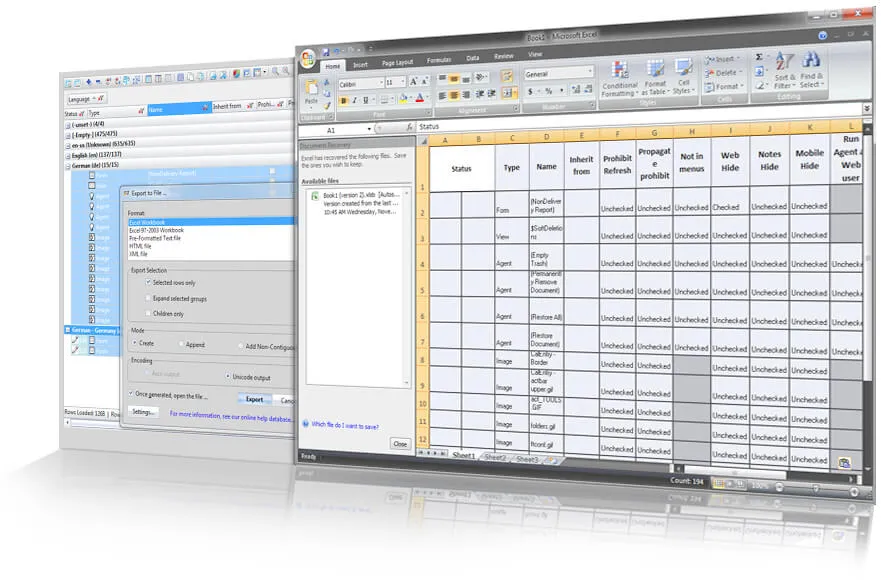
Task: Switch to the Data ribbon tab
Action: point(473,58)
